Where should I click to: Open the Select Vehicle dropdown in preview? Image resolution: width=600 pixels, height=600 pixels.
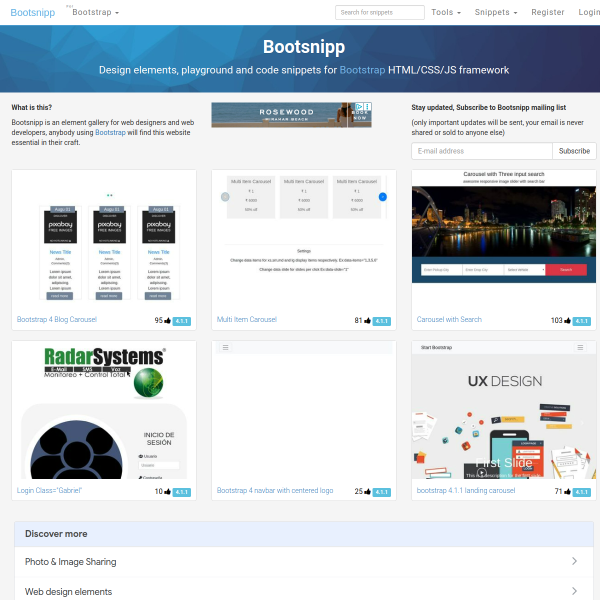point(525,270)
